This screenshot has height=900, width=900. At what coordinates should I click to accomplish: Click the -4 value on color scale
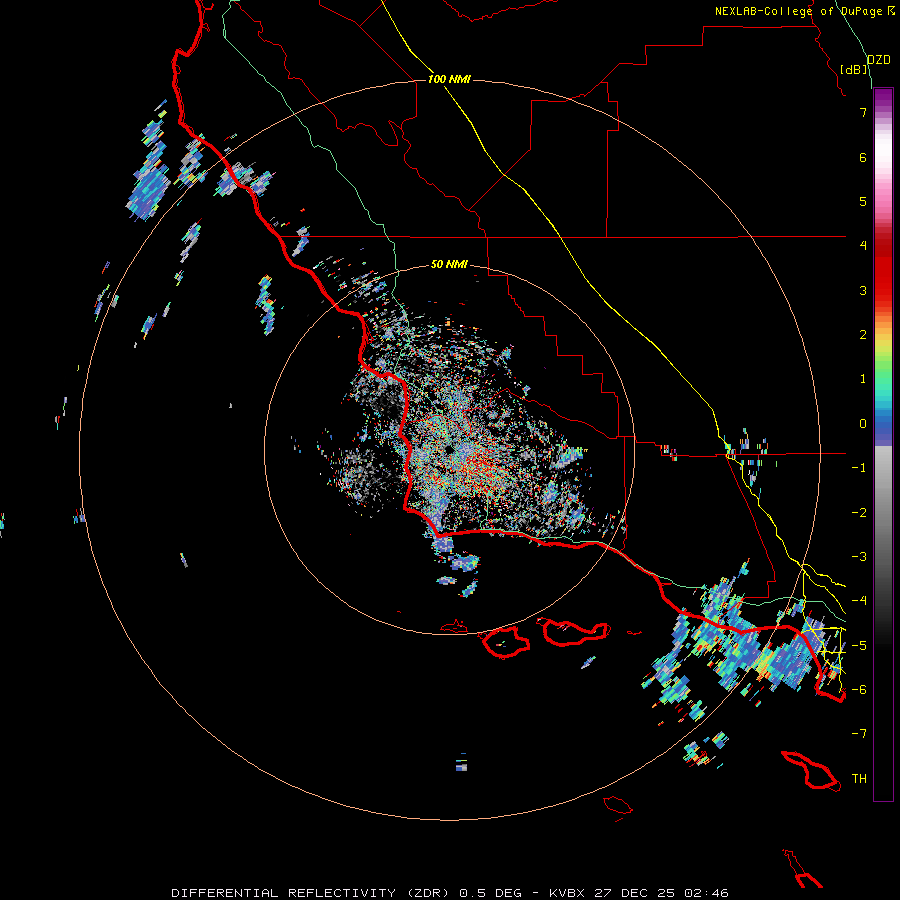[x=859, y=601]
